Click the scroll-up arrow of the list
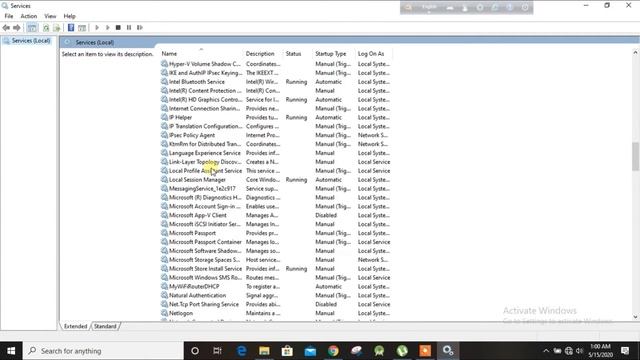Viewport: 640px width, 360px height. pyautogui.click(x=636, y=53)
